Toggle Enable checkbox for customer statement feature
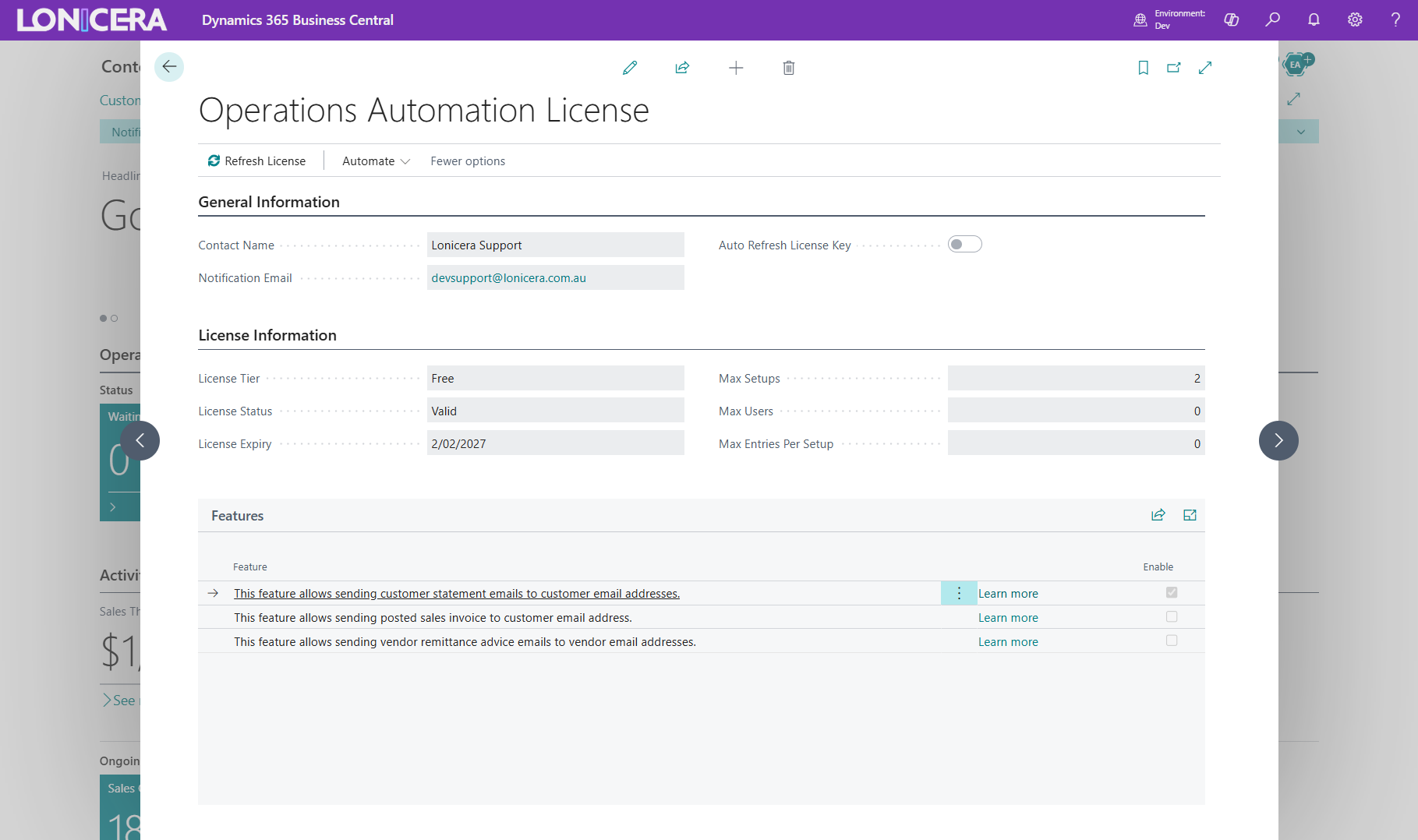Screen dimensions: 1418x840 1172,593
